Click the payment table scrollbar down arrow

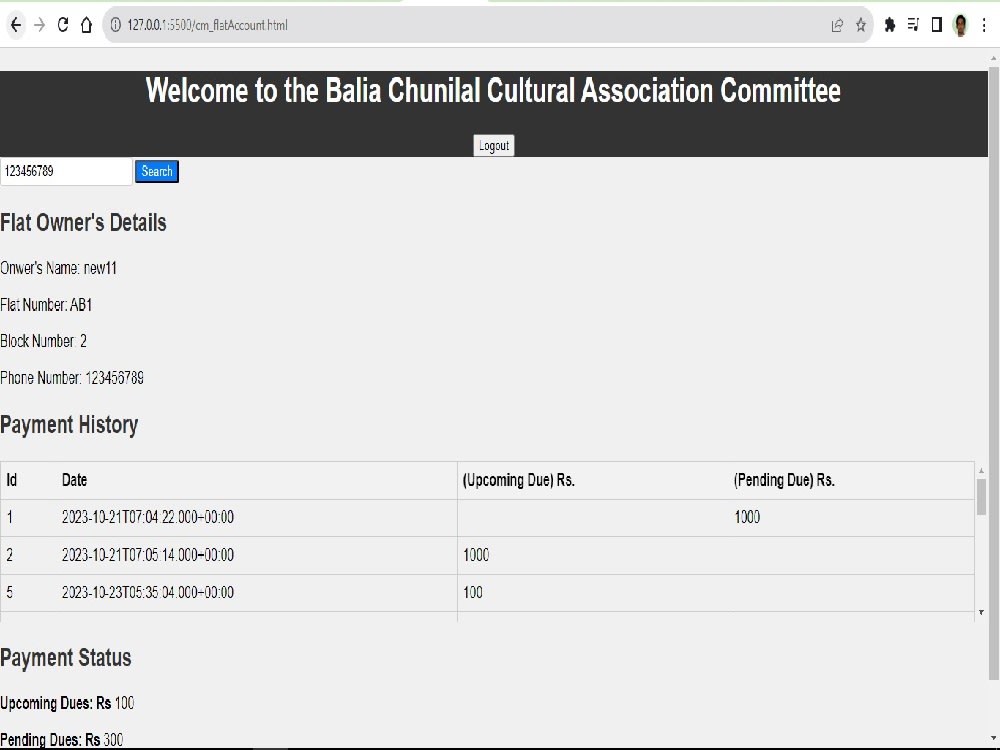point(982,612)
